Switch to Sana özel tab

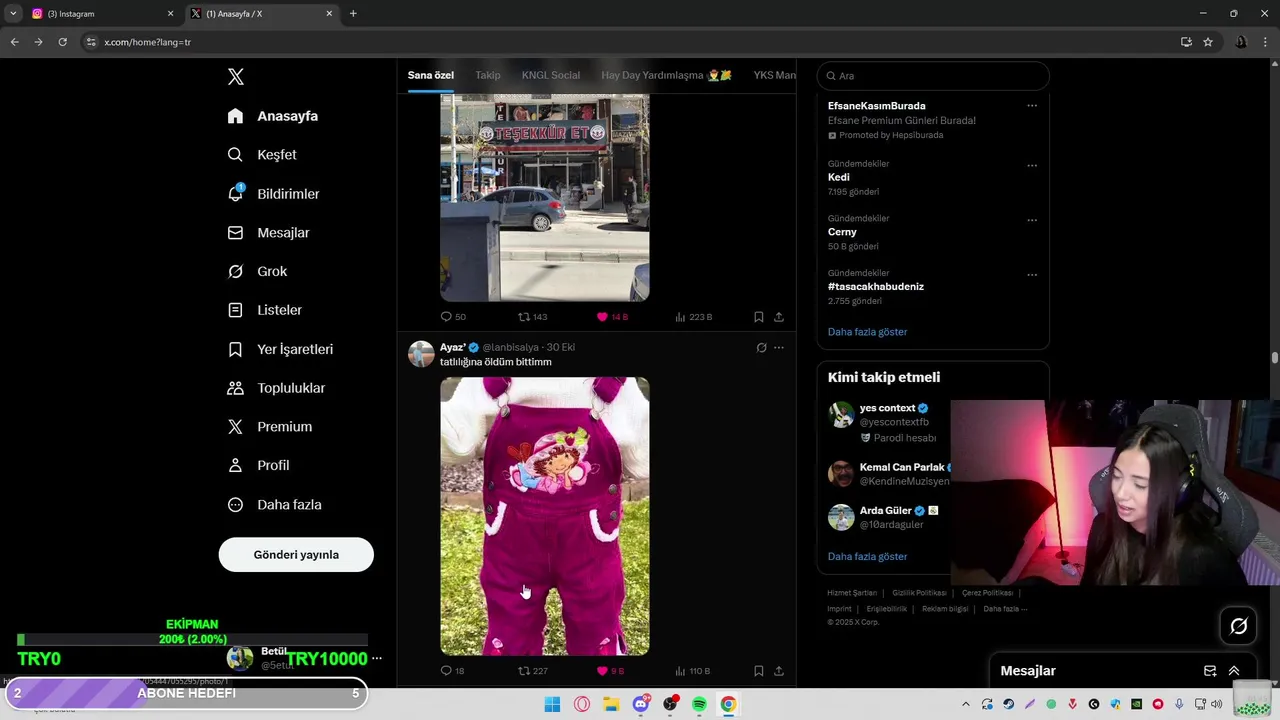[431, 75]
